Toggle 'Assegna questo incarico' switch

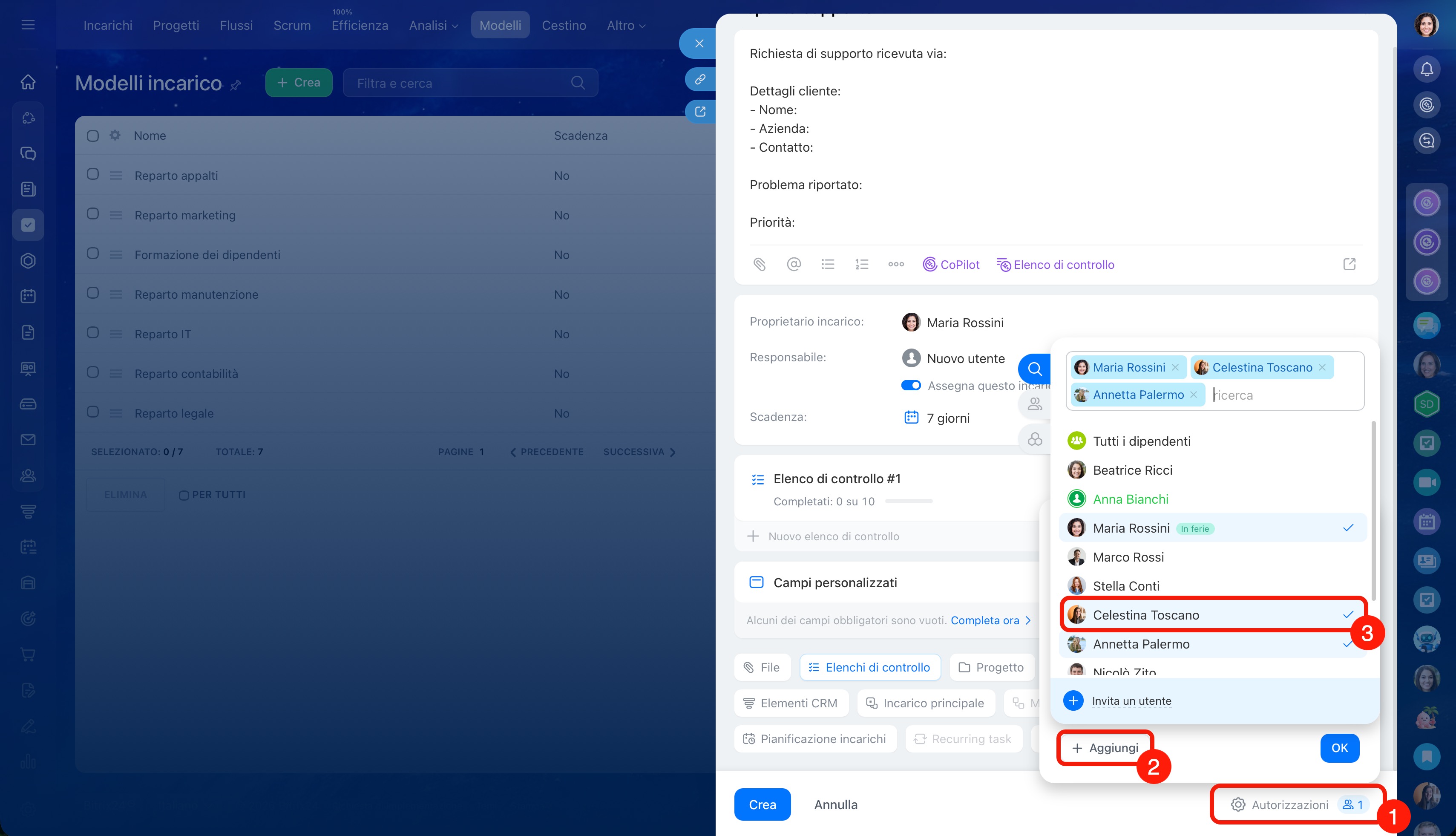pyautogui.click(x=911, y=385)
